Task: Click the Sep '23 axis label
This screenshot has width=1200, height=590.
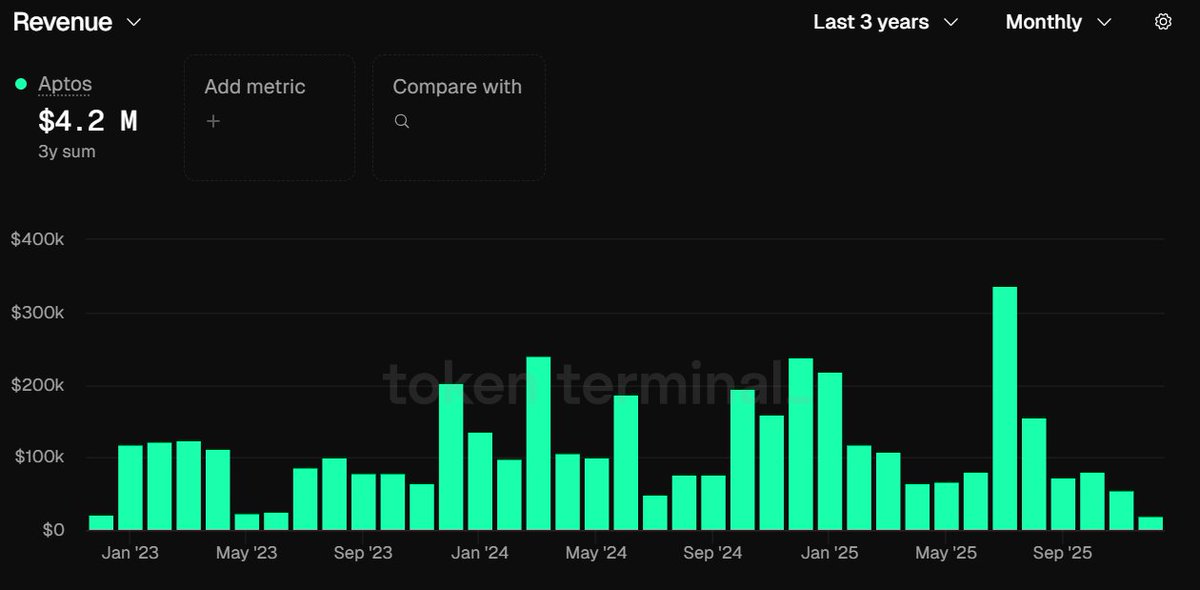Action: (x=363, y=553)
